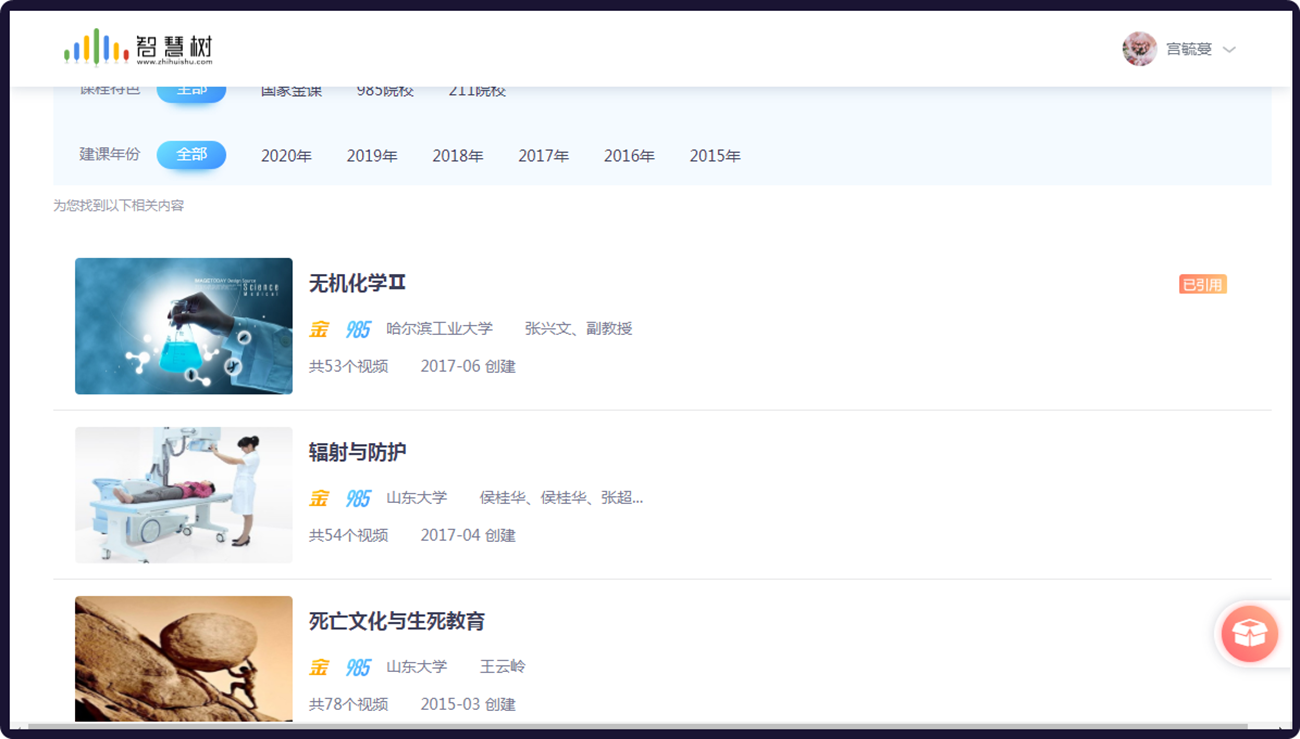The width and height of the screenshot is (1300, 739).
Task: Select 全部 under the 建课年份 filter row
Action: click(191, 155)
